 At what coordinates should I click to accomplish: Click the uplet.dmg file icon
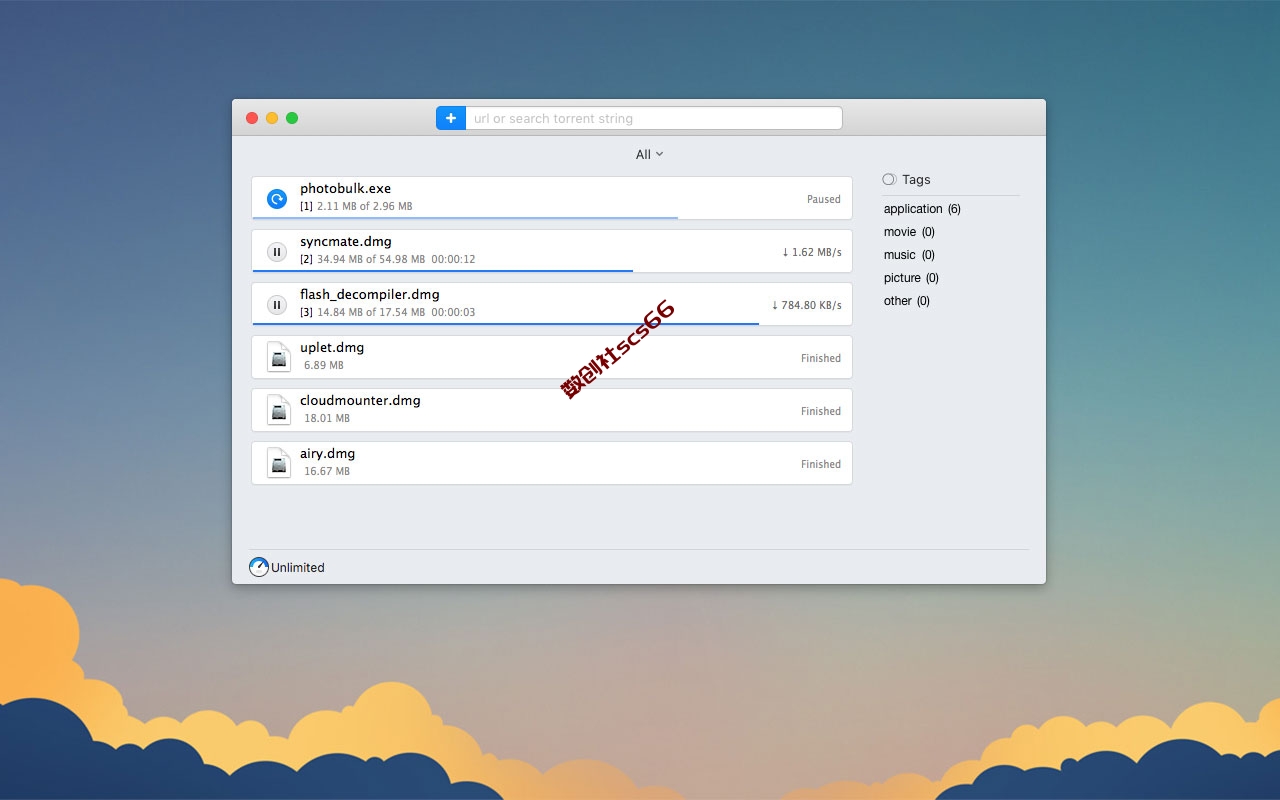[278, 357]
